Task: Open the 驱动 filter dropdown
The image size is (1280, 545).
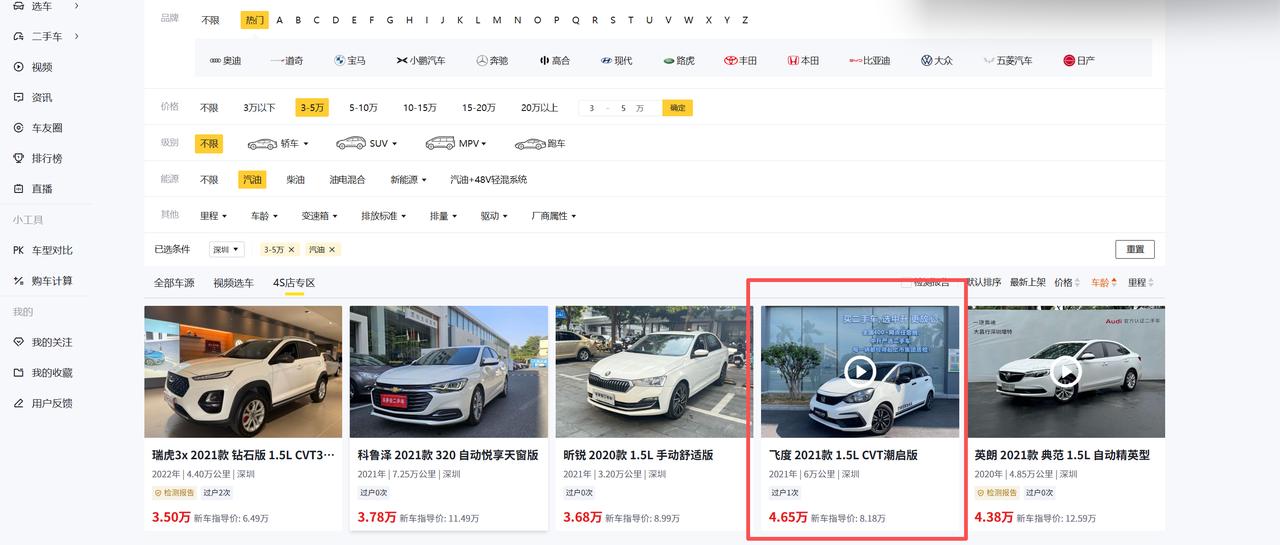Action: click(x=494, y=216)
